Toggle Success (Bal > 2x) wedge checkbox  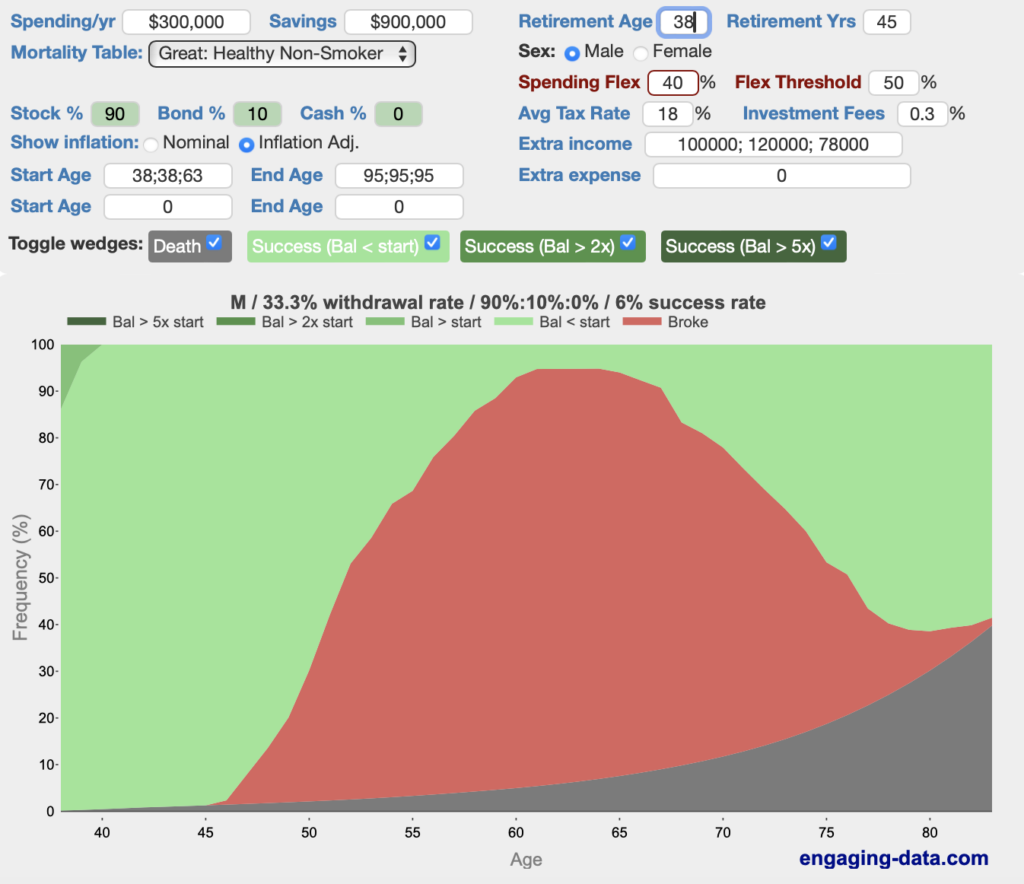(x=628, y=243)
